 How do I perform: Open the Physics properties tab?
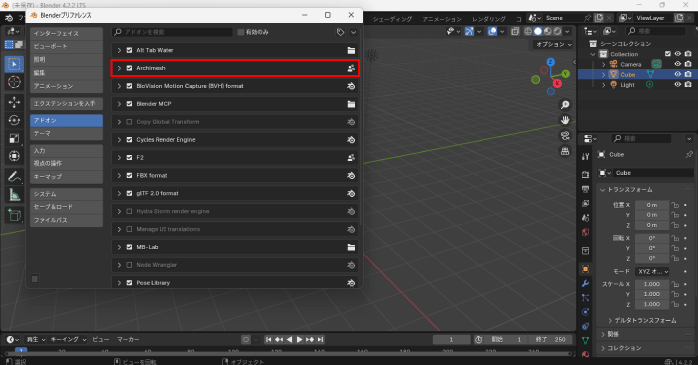[585, 312]
